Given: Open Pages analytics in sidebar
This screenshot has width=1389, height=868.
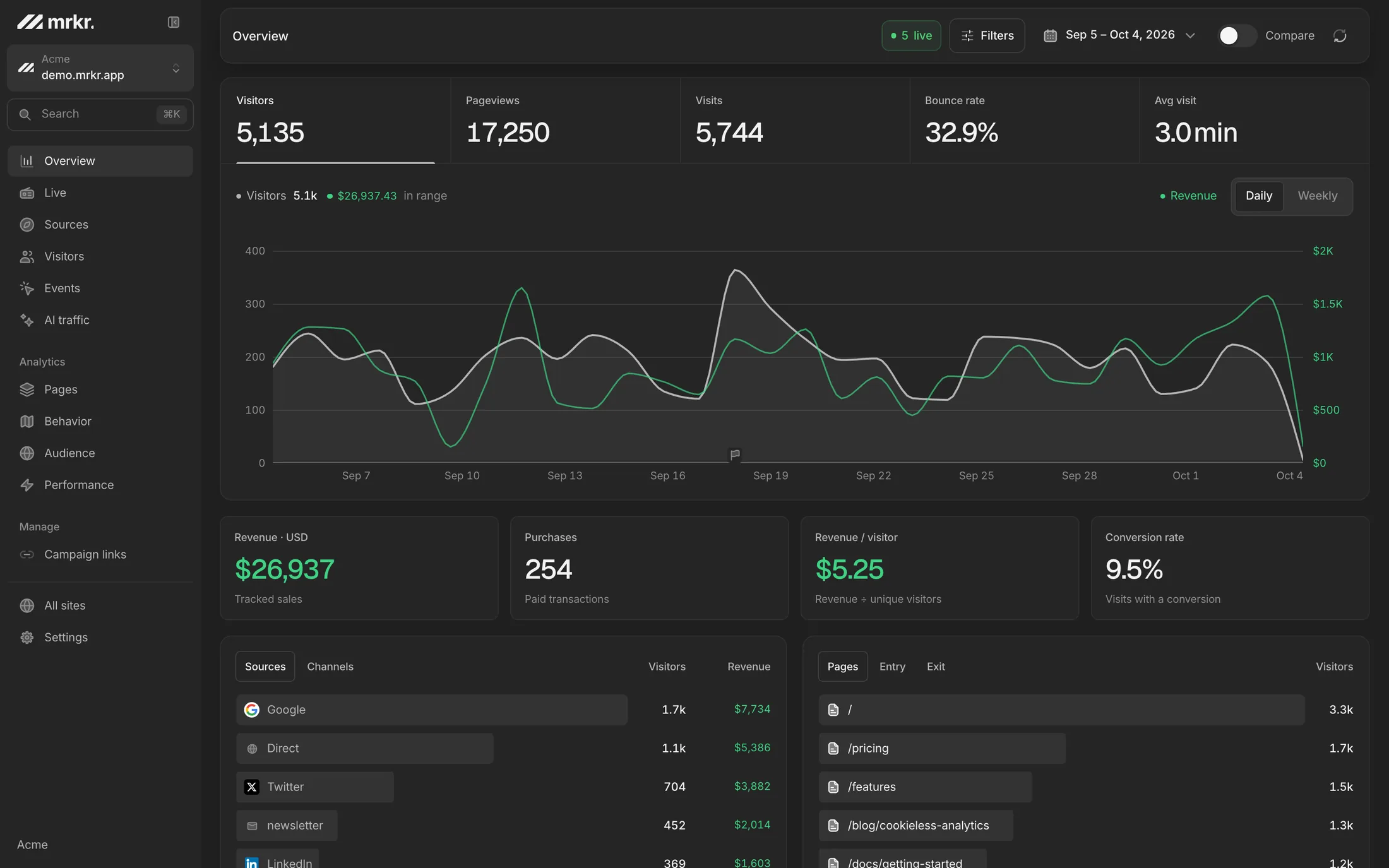Looking at the screenshot, I should (100, 389).
